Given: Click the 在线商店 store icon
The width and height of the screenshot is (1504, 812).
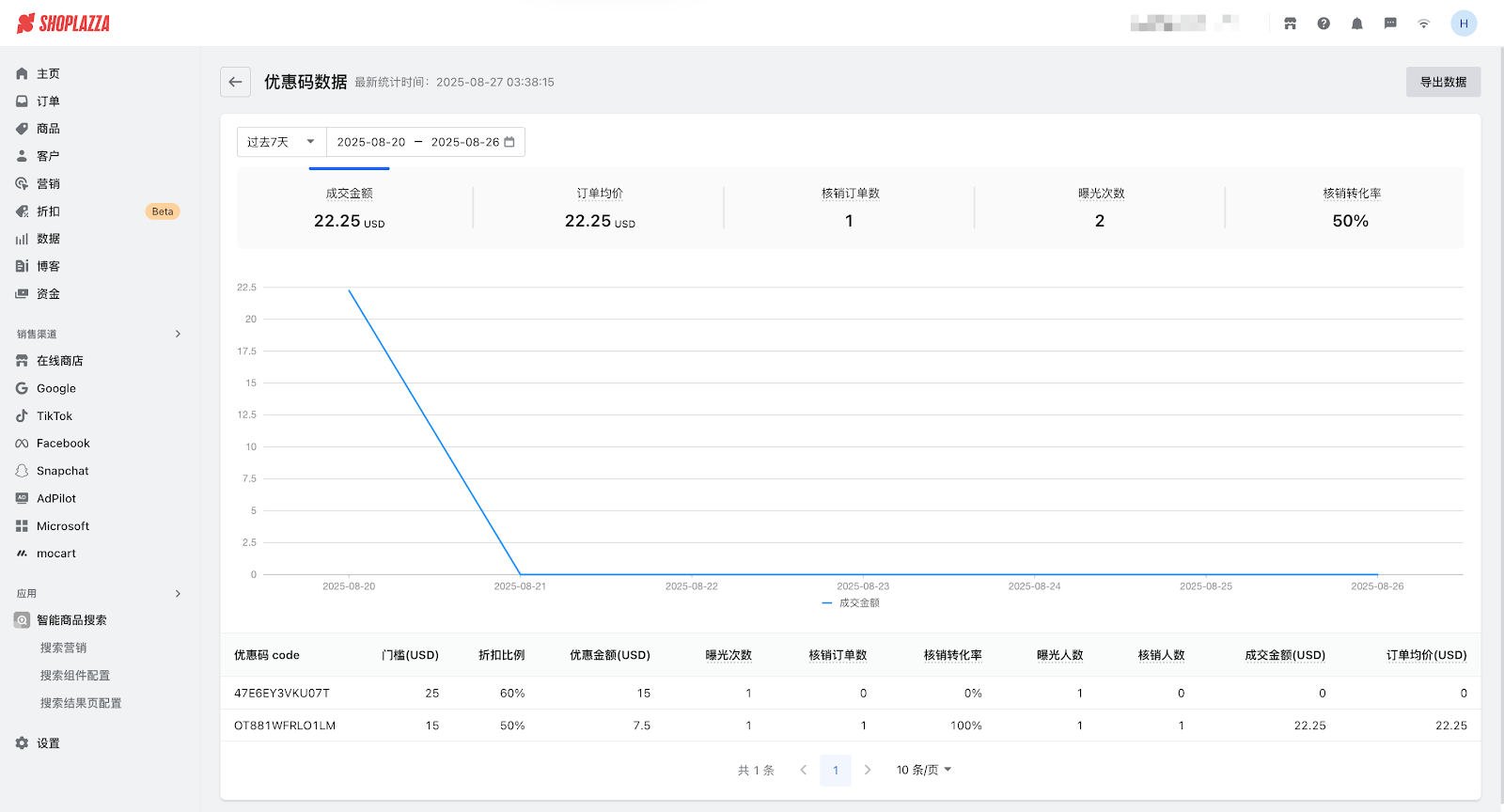Looking at the screenshot, I should click(22, 361).
